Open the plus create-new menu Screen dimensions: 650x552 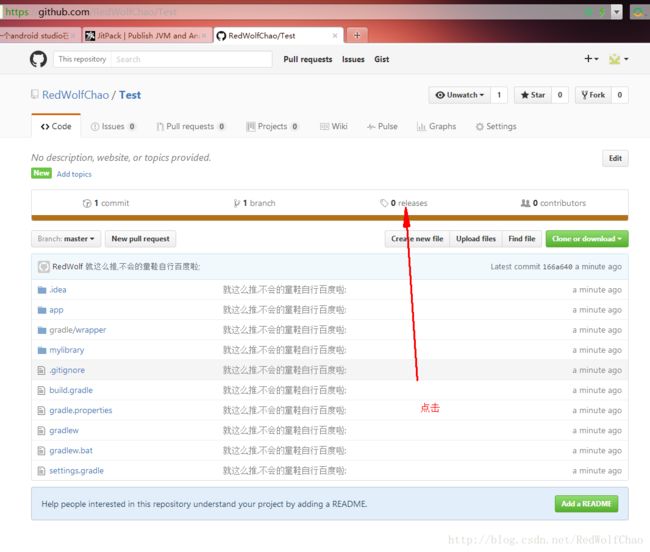click(591, 59)
